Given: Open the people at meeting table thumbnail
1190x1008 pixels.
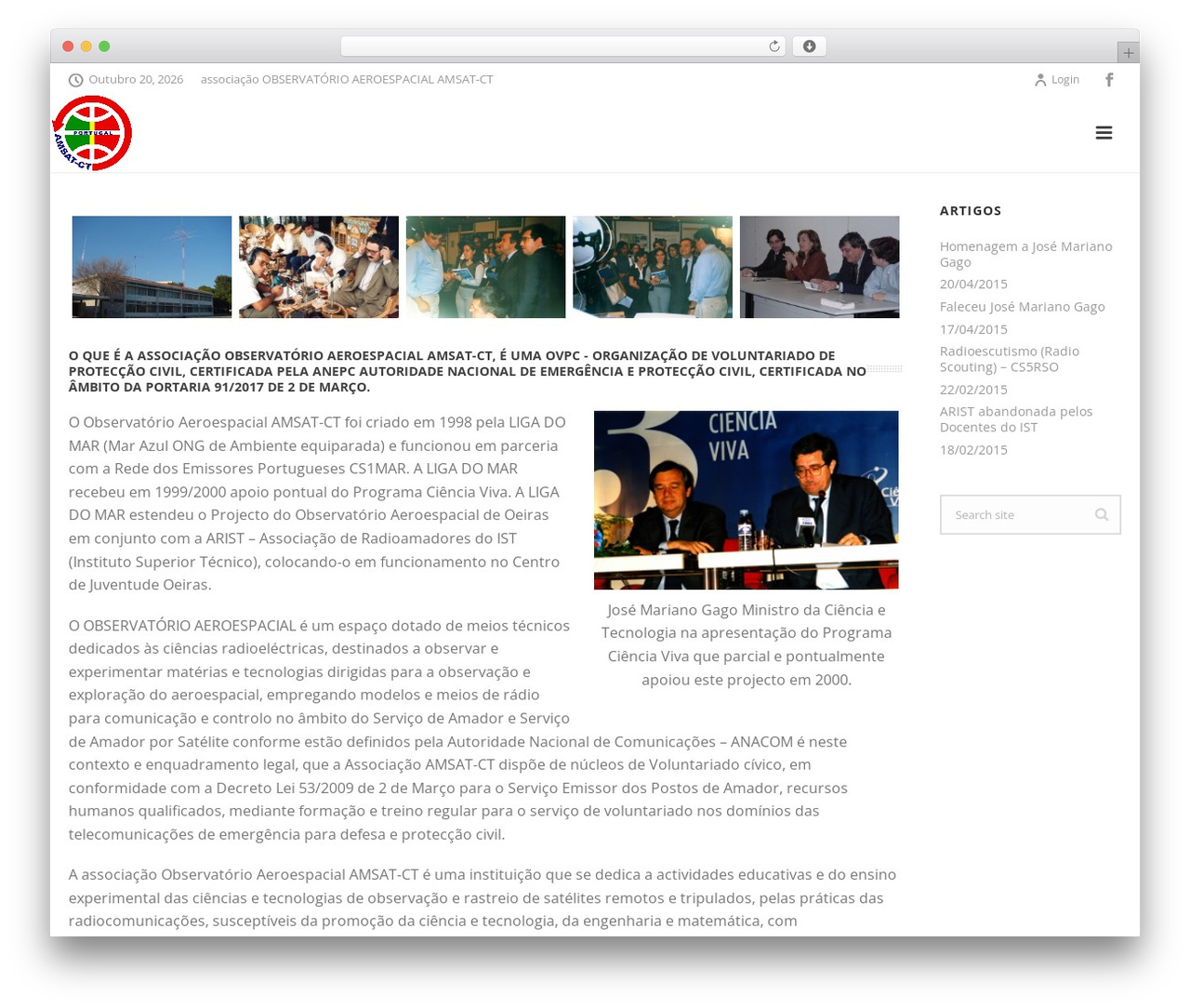Looking at the screenshot, I should click(819, 267).
